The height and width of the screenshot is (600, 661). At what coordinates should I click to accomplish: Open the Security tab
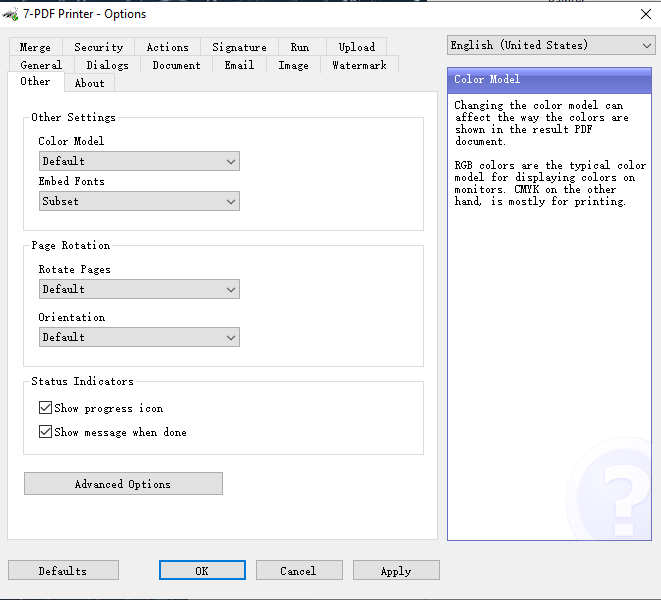[x=99, y=47]
